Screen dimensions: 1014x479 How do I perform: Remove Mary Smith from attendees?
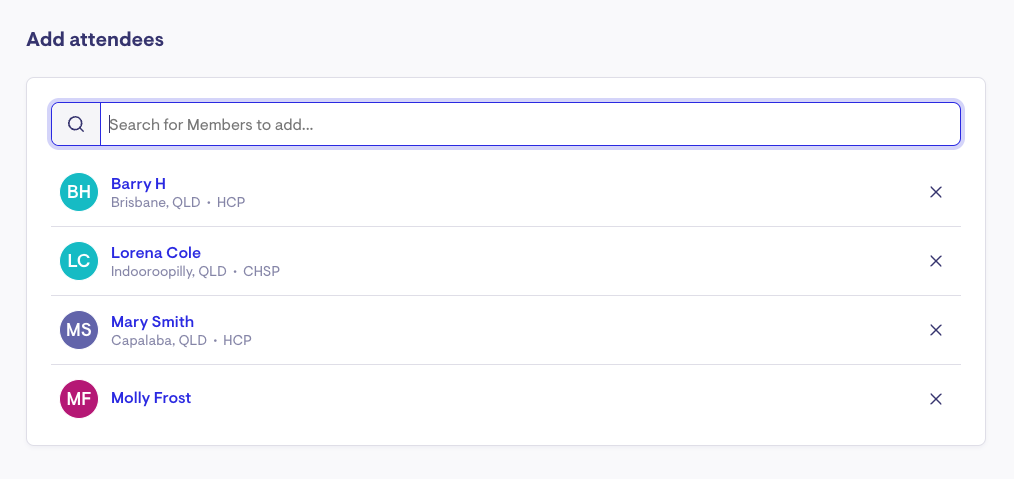coord(936,330)
